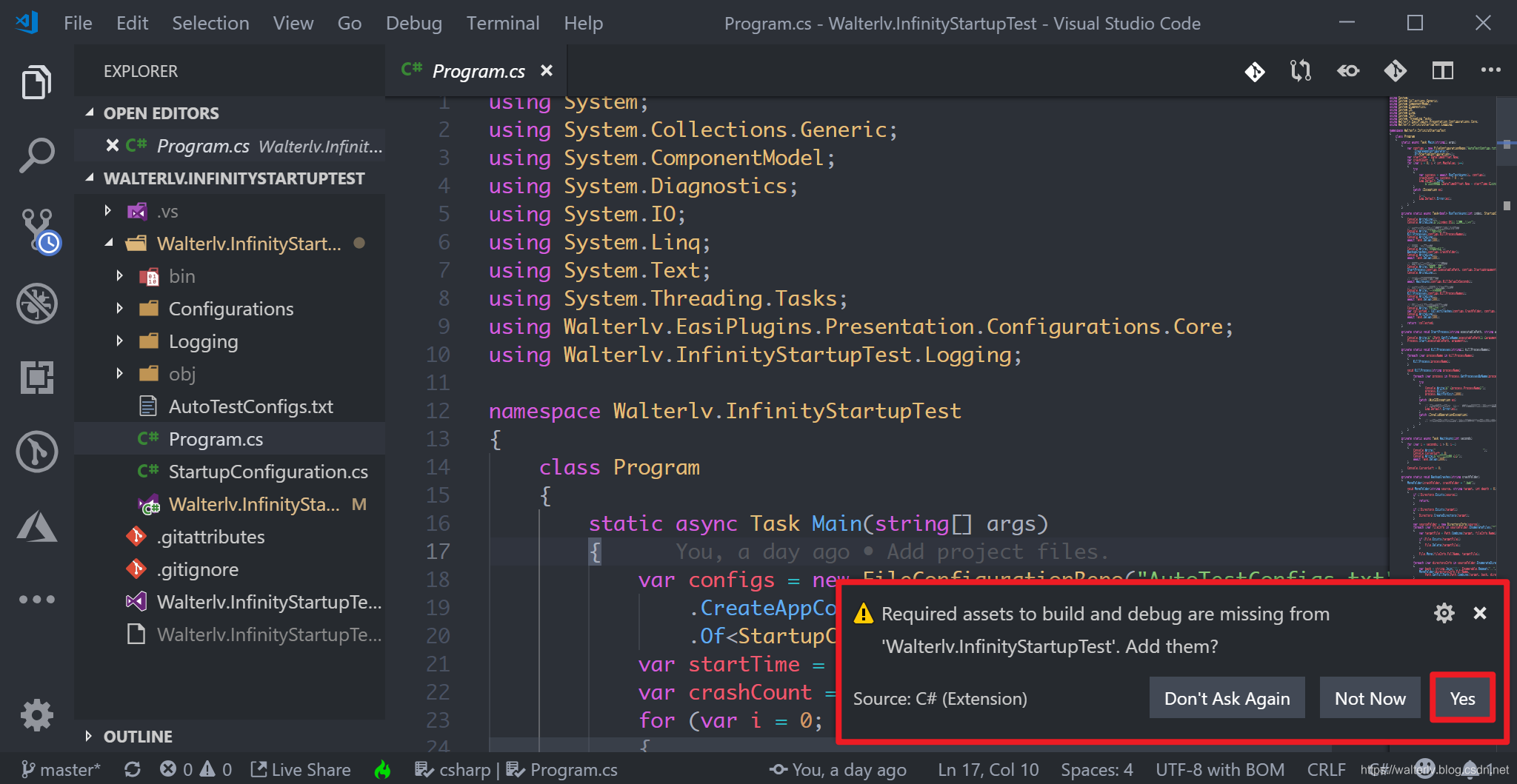Image resolution: width=1517 pixels, height=784 pixels.
Task: Click the Synchronize Changes status icon
Action: point(133,770)
